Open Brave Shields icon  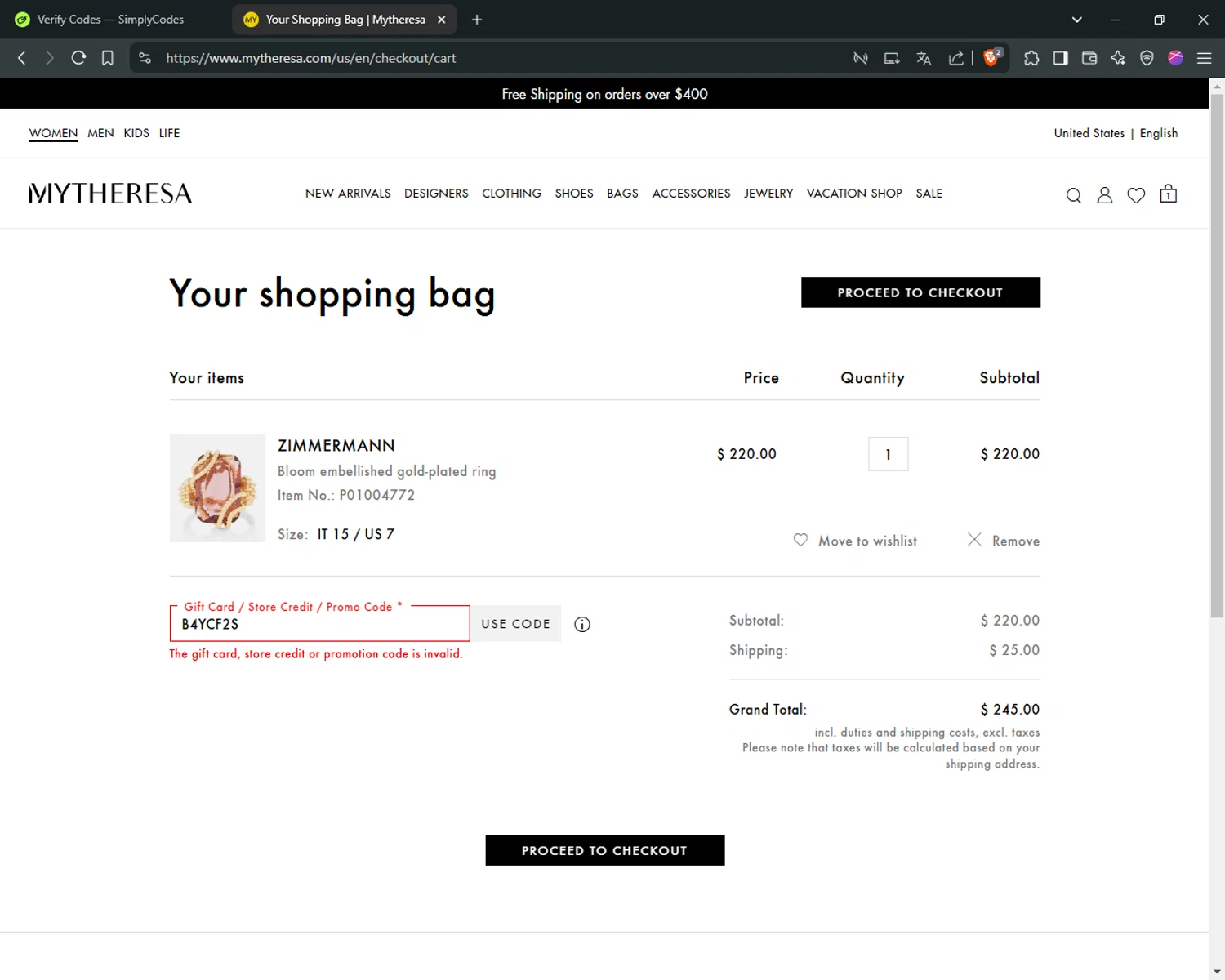[x=992, y=57]
